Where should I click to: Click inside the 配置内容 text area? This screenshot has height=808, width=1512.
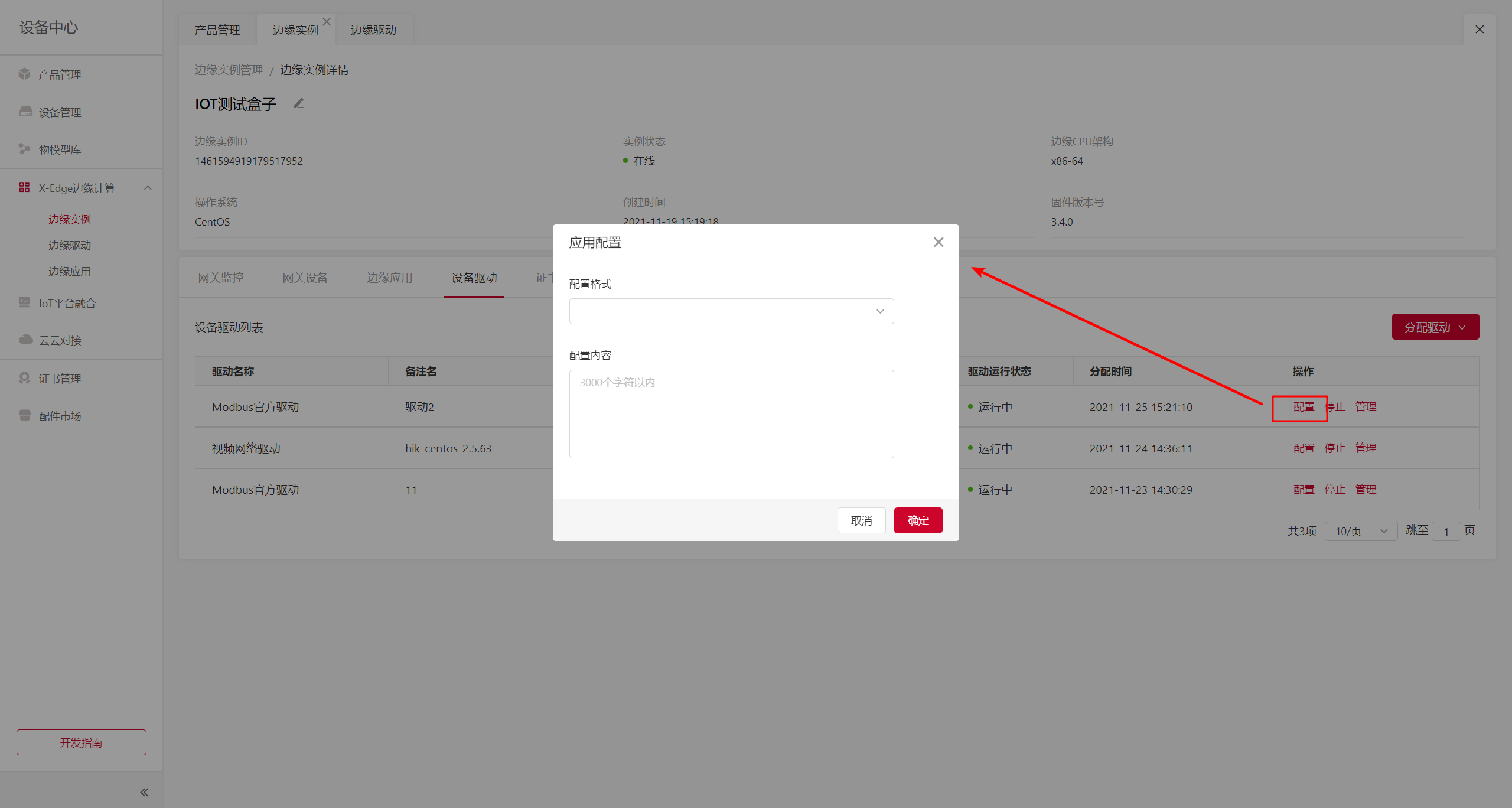pos(731,413)
